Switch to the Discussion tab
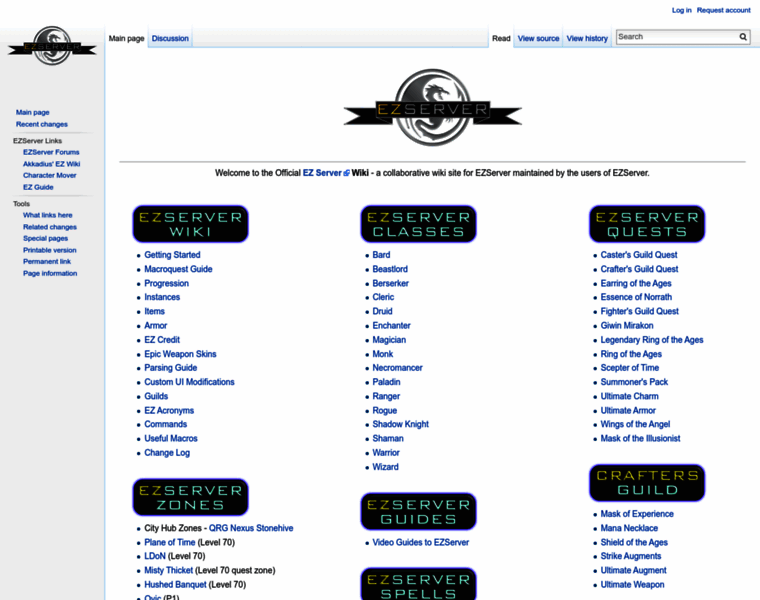Viewport: 760px width, 600px height. tap(170, 38)
